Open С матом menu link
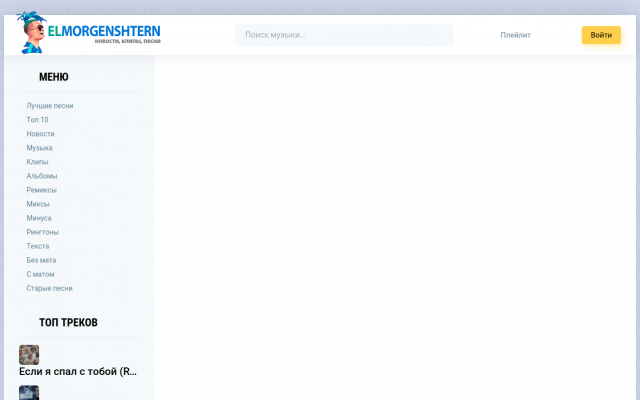This screenshot has width=640, height=400. 40,274
